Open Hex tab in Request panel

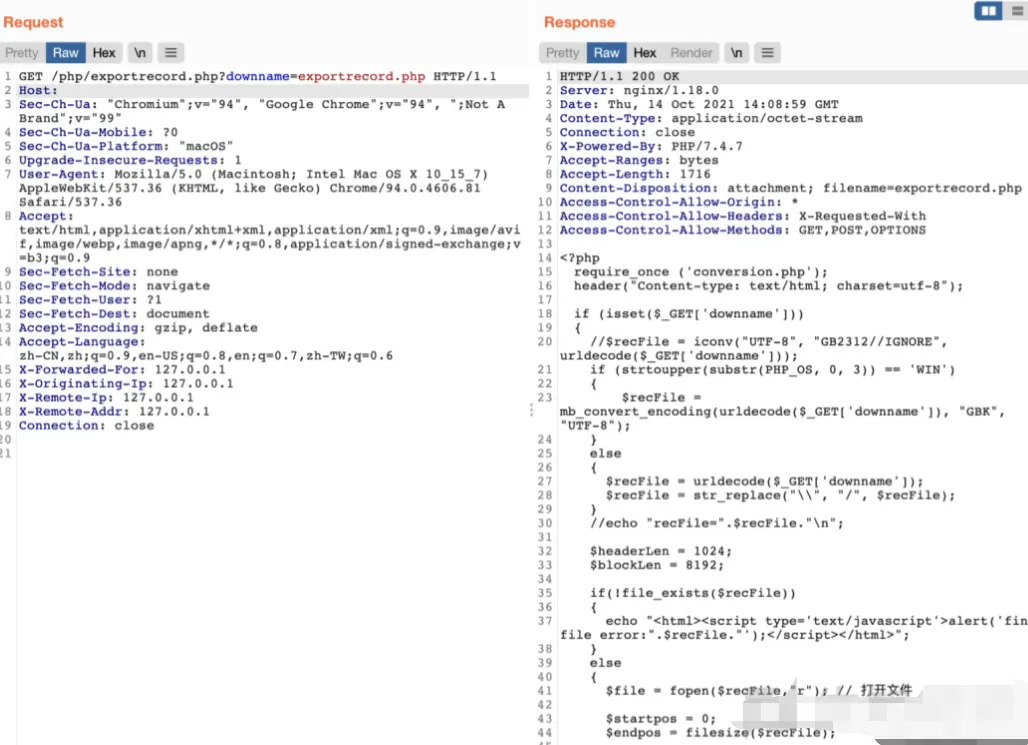coord(104,52)
